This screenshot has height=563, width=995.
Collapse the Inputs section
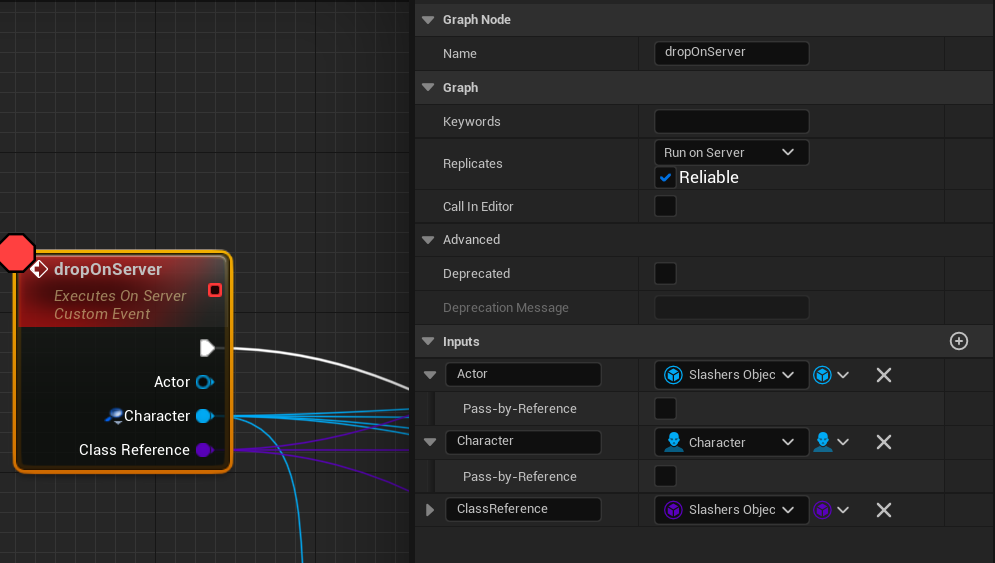(428, 341)
